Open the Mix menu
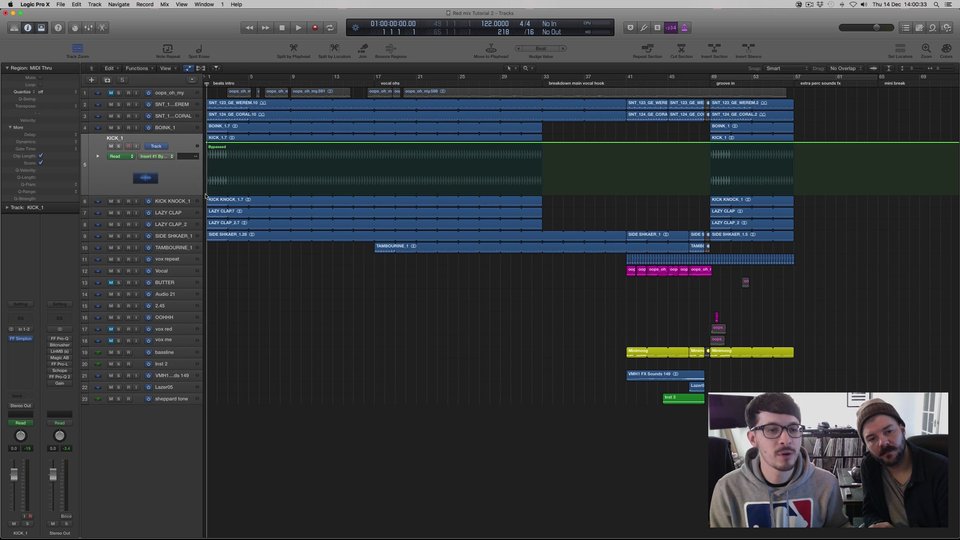The width and height of the screenshot is (960, 540). tap(165, 4)
